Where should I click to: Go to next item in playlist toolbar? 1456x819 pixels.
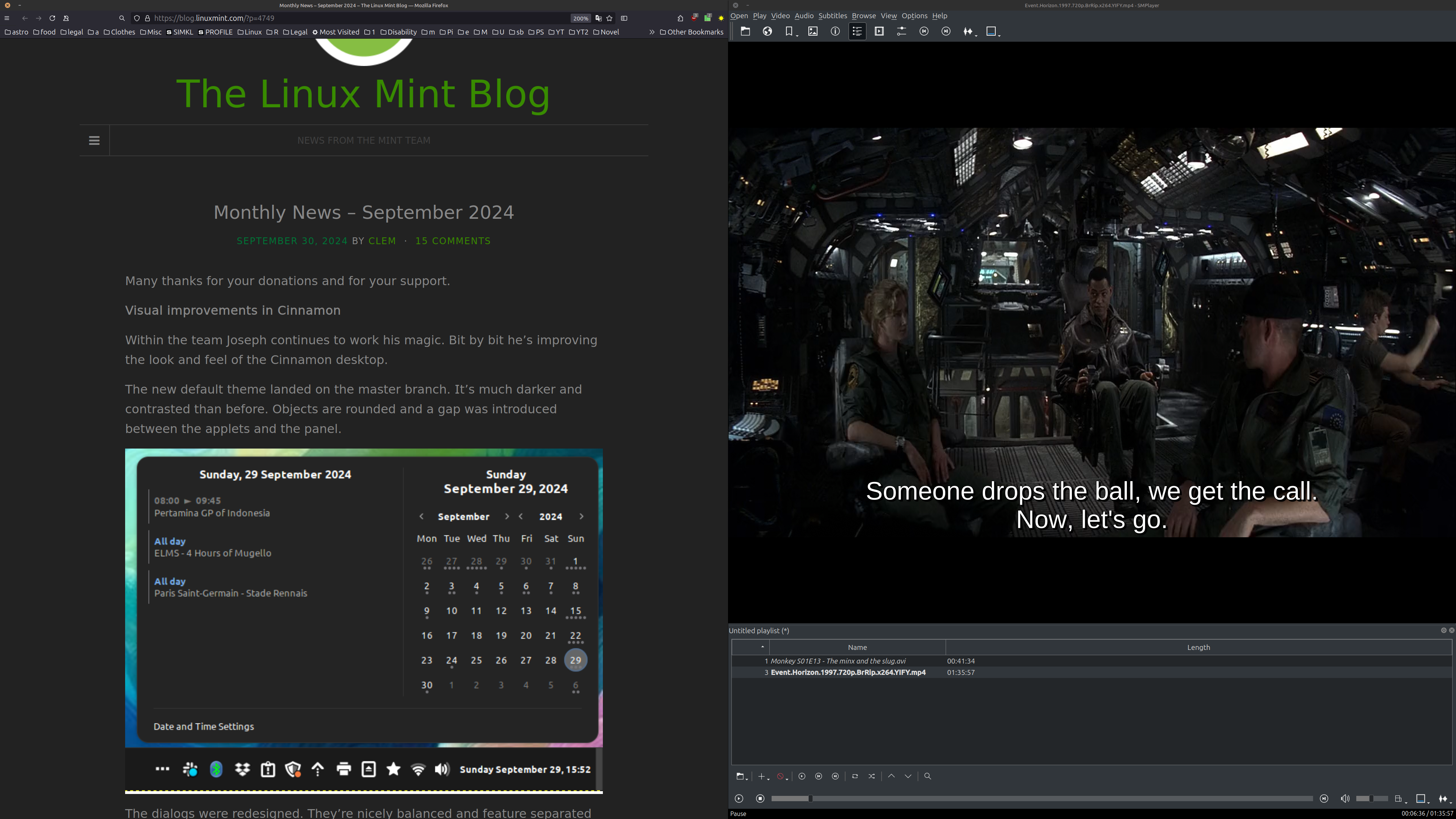[835, 777]
